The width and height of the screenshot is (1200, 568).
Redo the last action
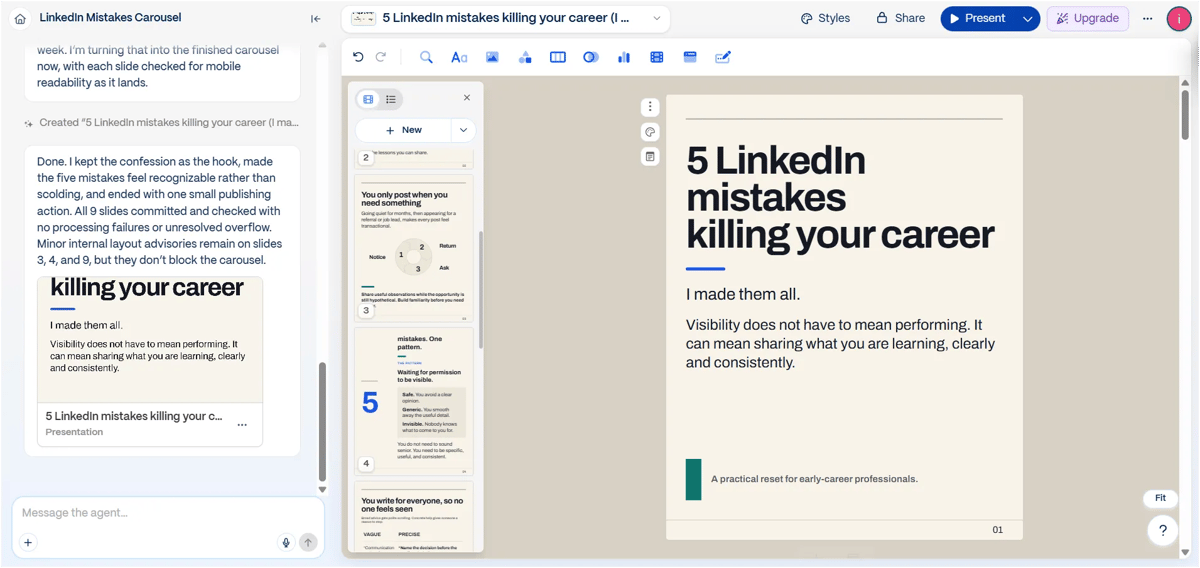pyautogui.click(x=381, y=57)
